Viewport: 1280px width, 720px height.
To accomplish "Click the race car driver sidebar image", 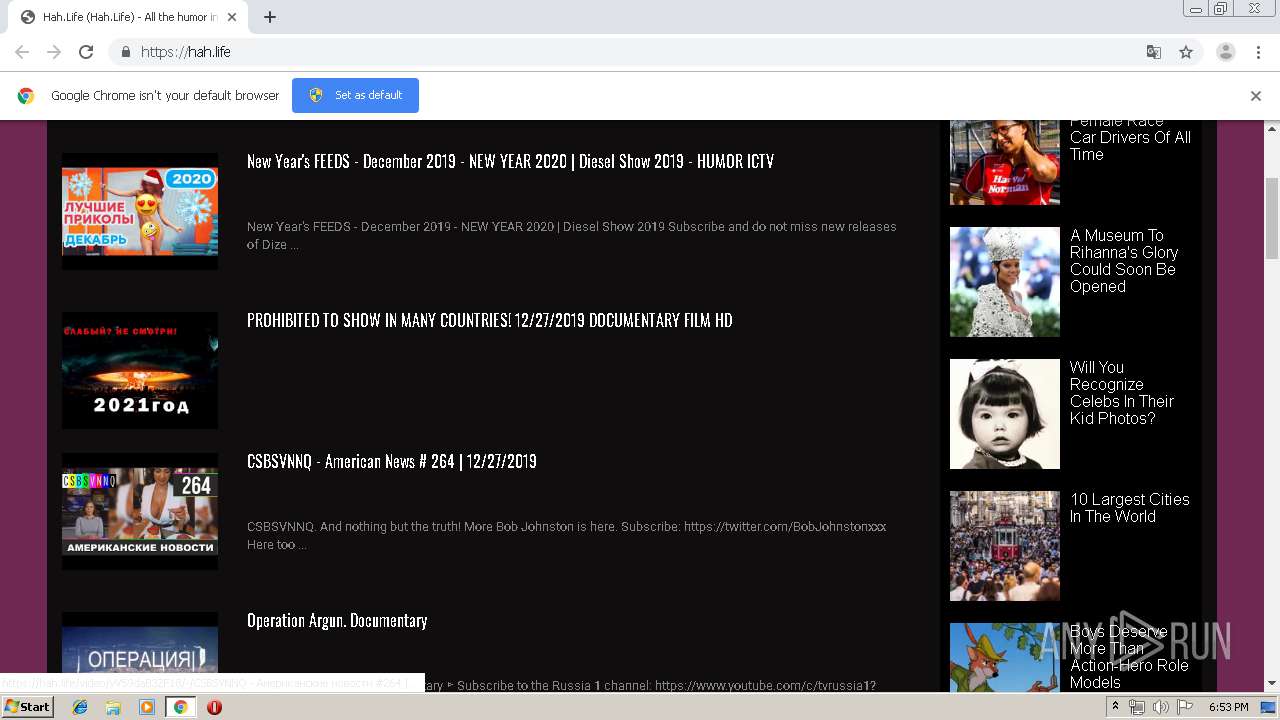I will tap(1005, 162).
